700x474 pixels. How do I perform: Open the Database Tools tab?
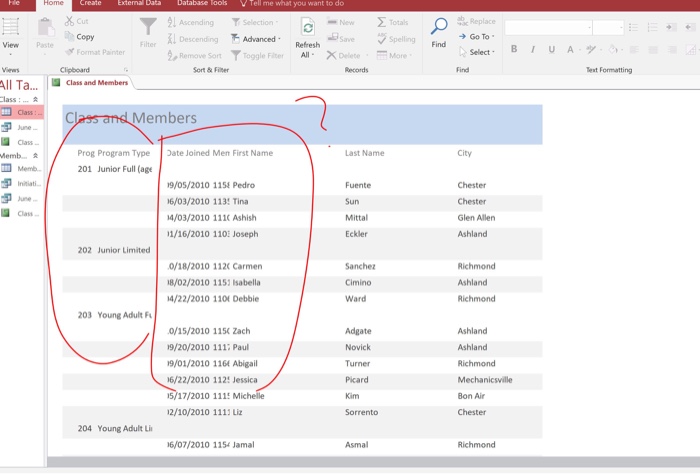[202, 4]
